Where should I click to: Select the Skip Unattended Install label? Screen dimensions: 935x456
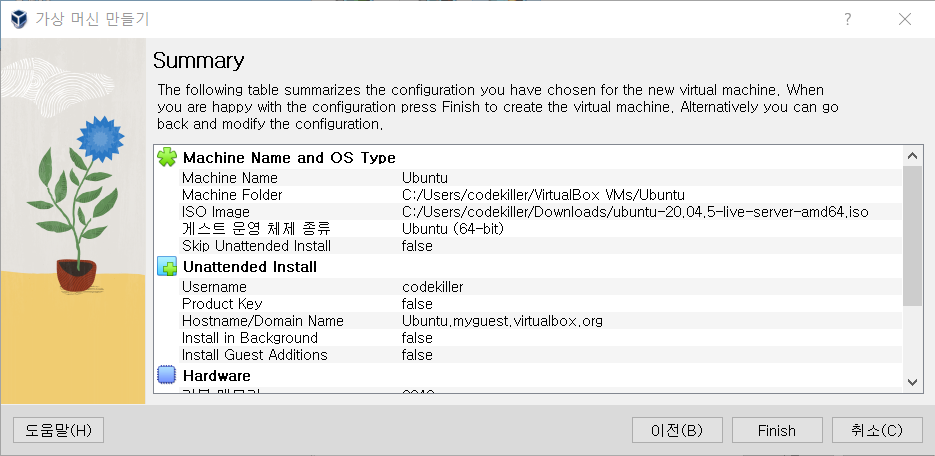point(256,246)
